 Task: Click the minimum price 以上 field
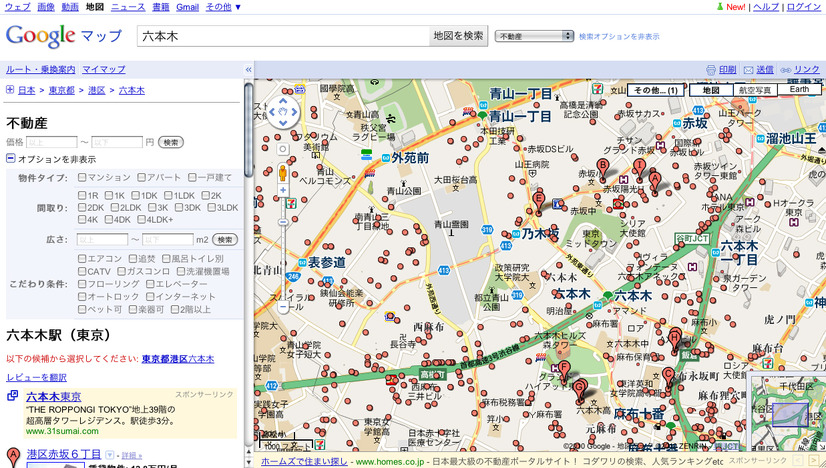(52, 142)
